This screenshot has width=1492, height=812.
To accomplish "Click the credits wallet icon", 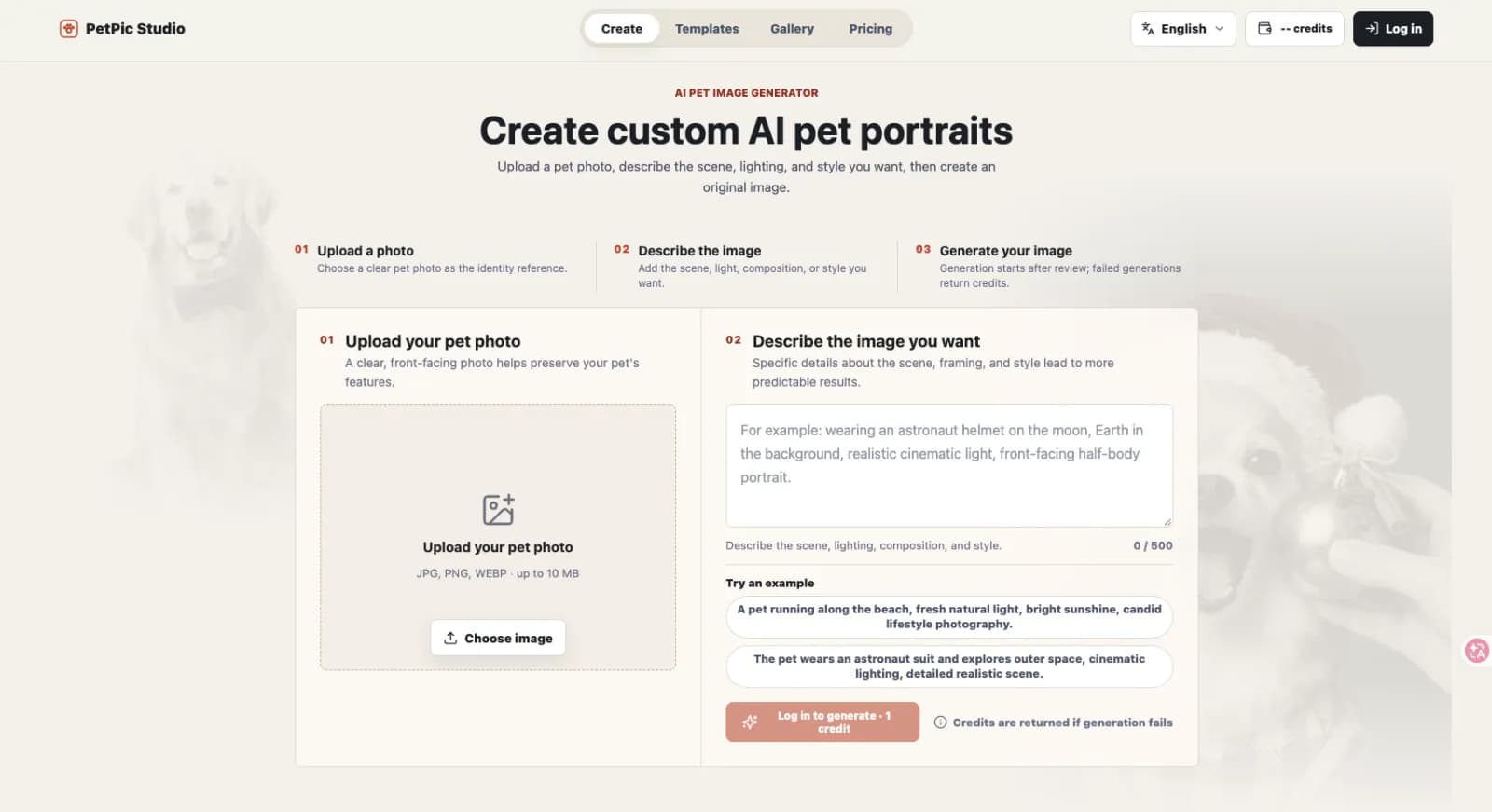I will [1264, 29].
